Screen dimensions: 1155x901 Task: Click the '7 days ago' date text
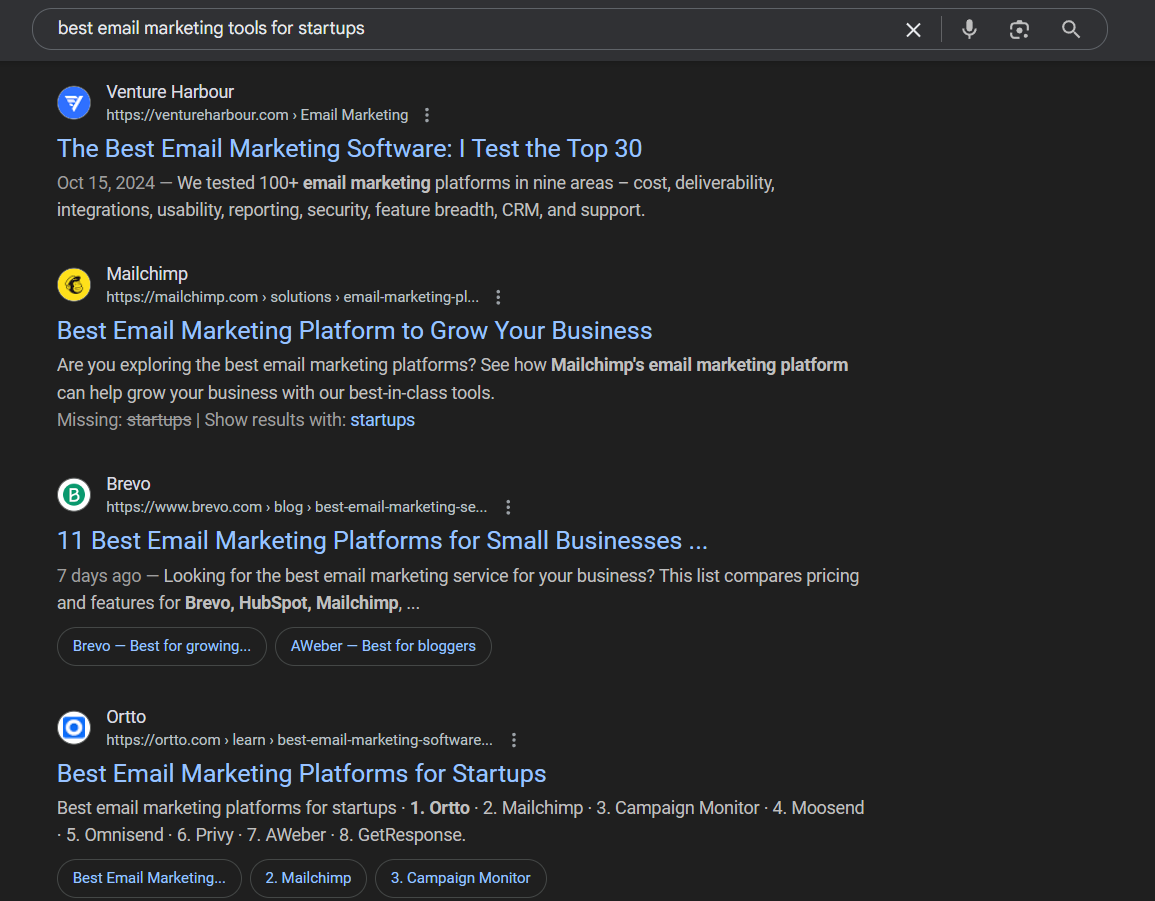pos(99,576)
